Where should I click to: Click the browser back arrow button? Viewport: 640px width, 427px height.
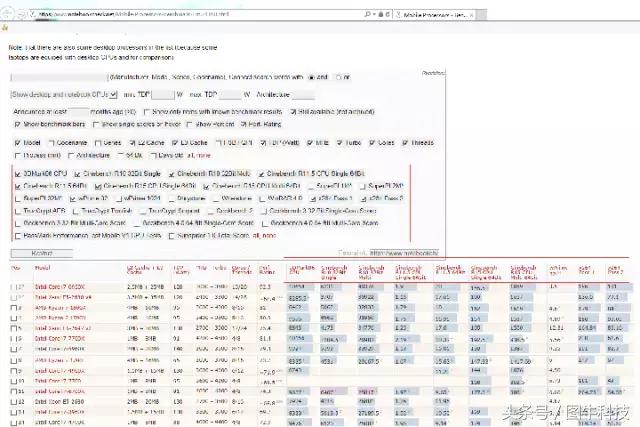click(6, 14)
